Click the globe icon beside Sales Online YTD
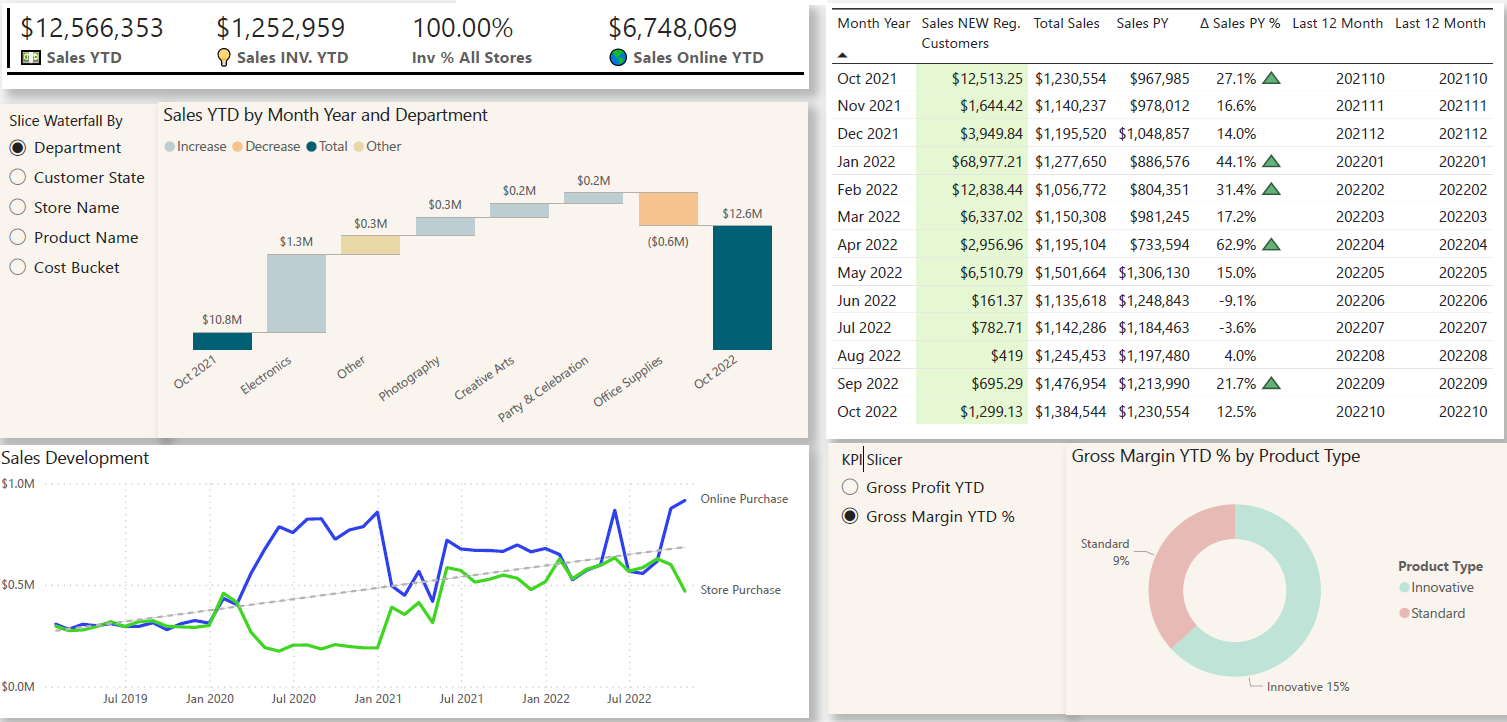This screenshot has width=1507, height=722. click(x=618, y=58)
